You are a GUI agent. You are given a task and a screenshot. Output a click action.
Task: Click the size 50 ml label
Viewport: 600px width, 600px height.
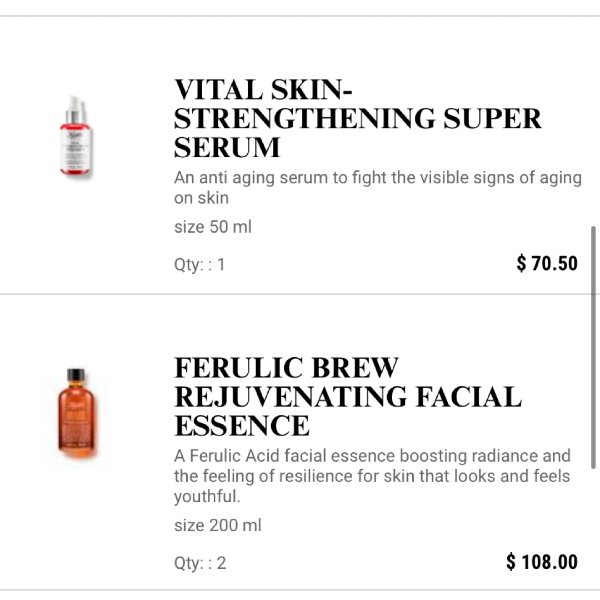(213, 227)
